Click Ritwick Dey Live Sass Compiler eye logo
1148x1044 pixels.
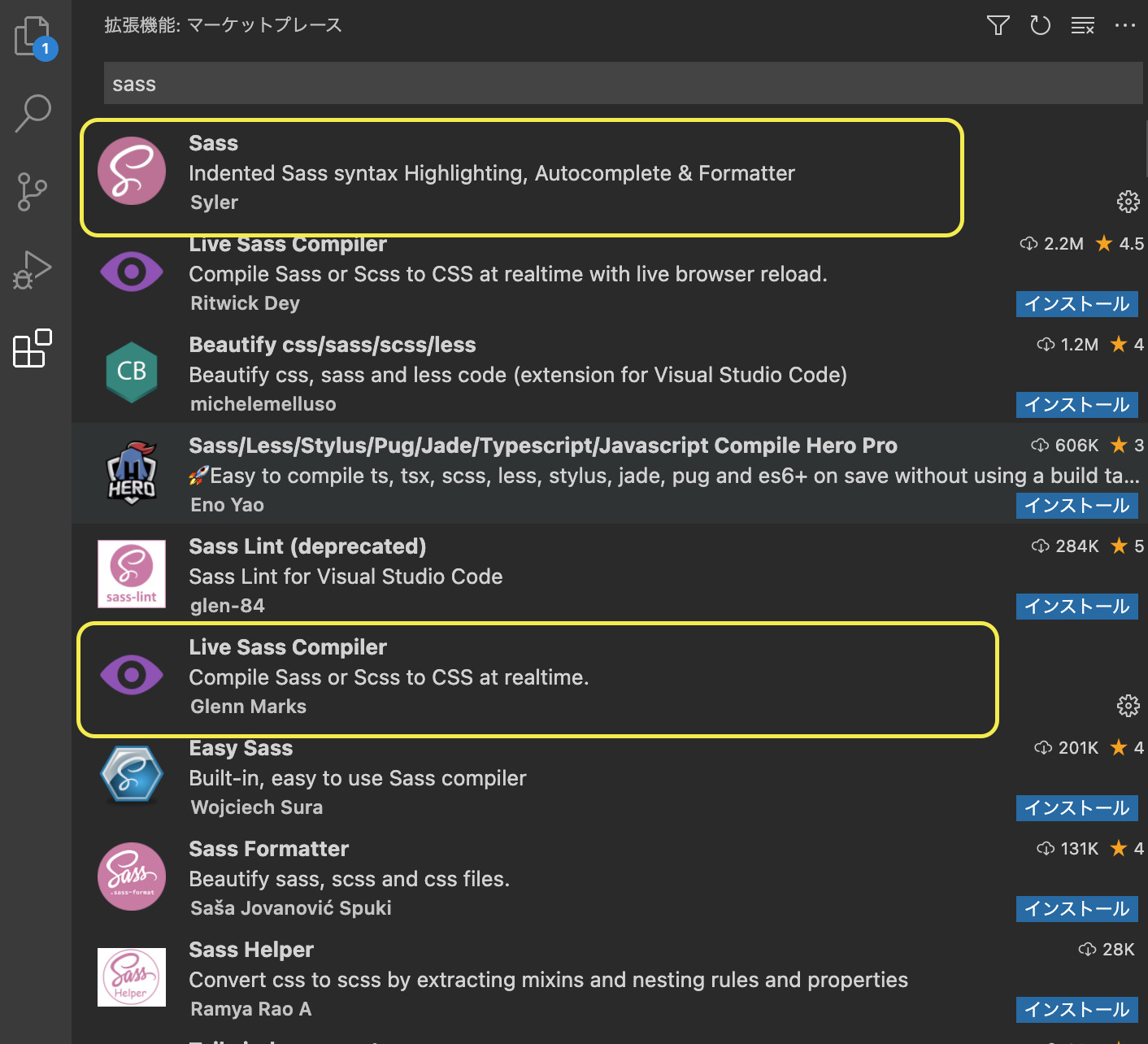132,272
